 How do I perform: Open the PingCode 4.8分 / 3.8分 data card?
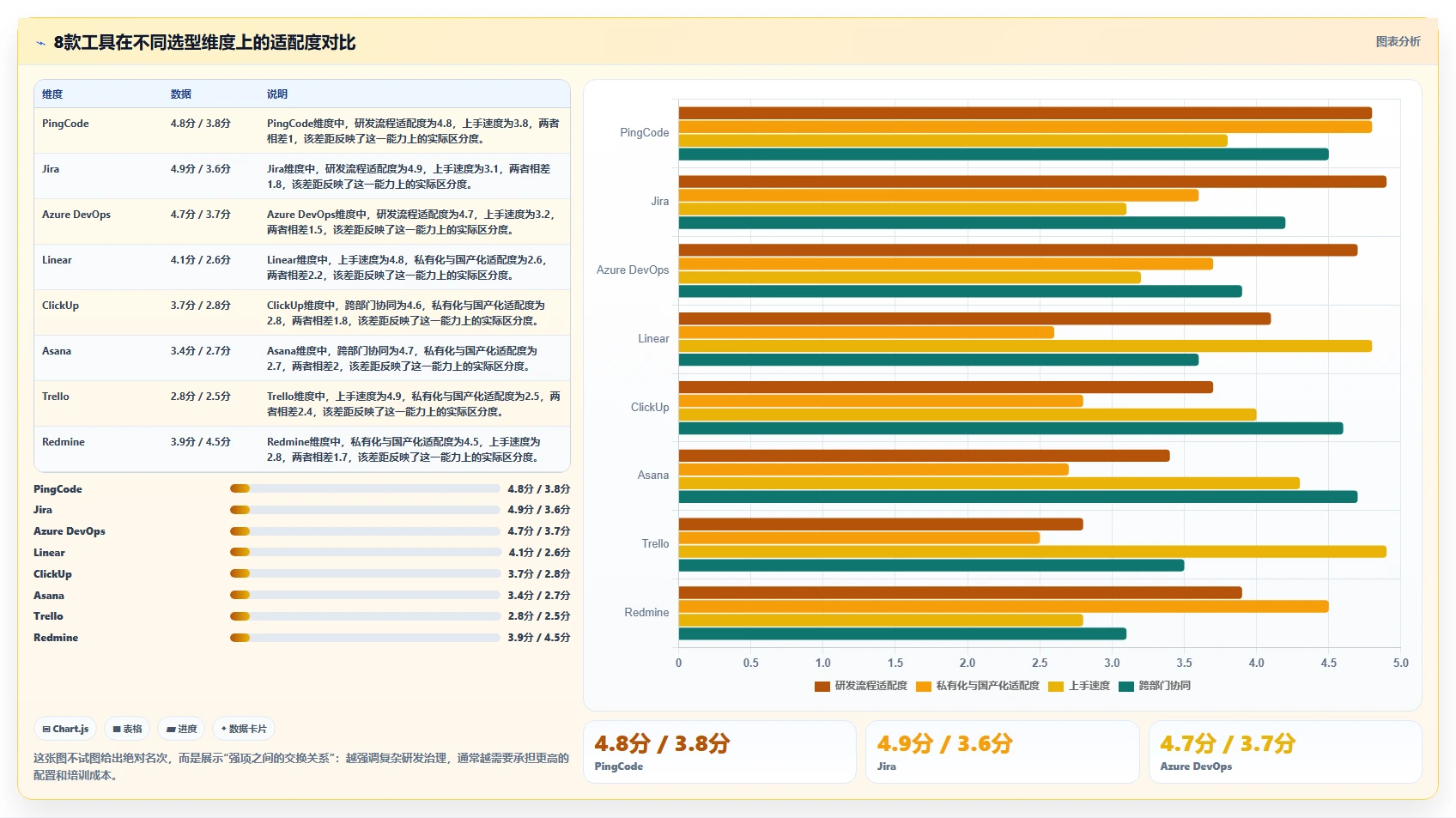pyautogui.click(x=719, y=752)
